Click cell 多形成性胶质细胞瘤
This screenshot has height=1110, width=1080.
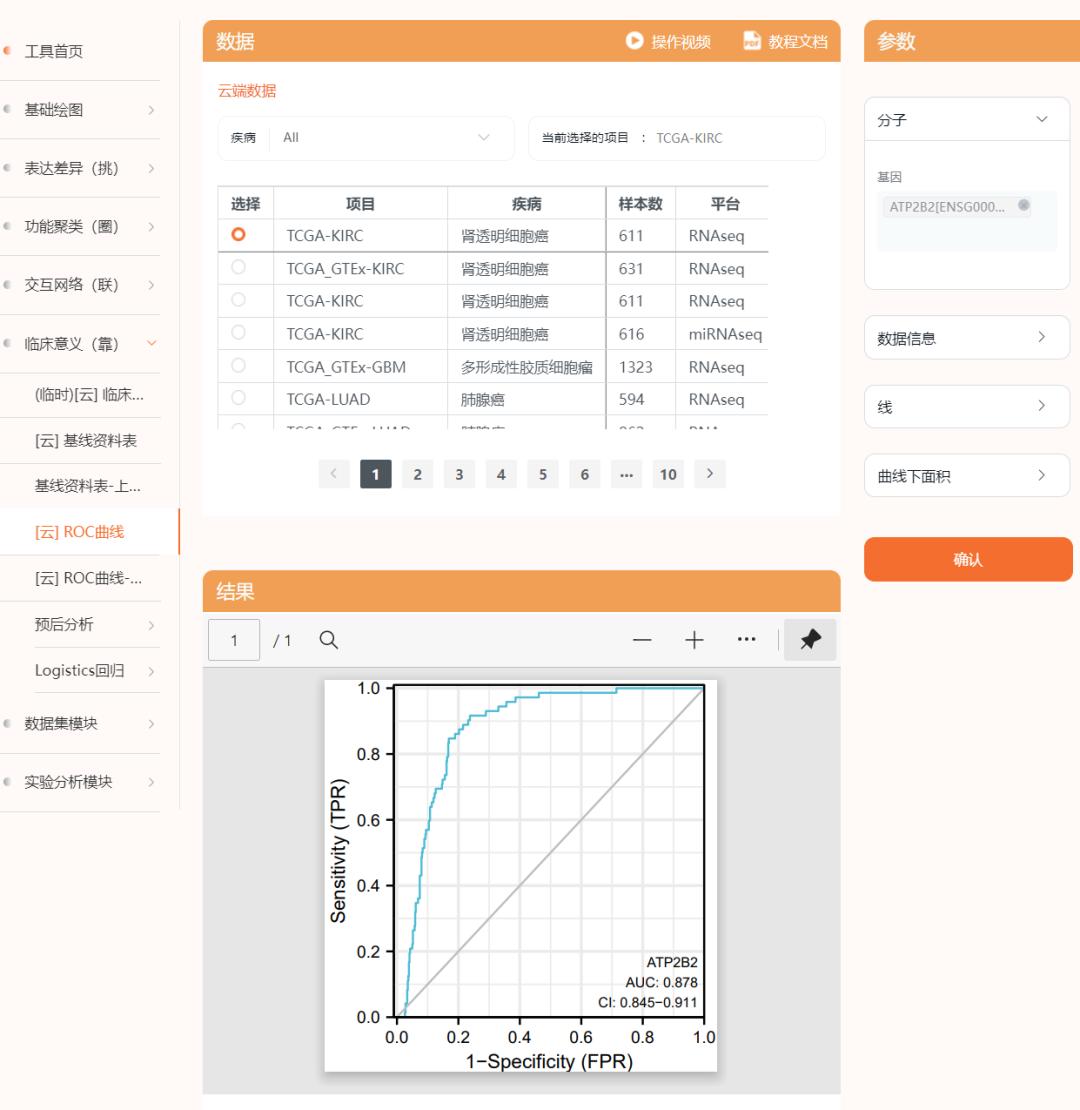(527, 367)
